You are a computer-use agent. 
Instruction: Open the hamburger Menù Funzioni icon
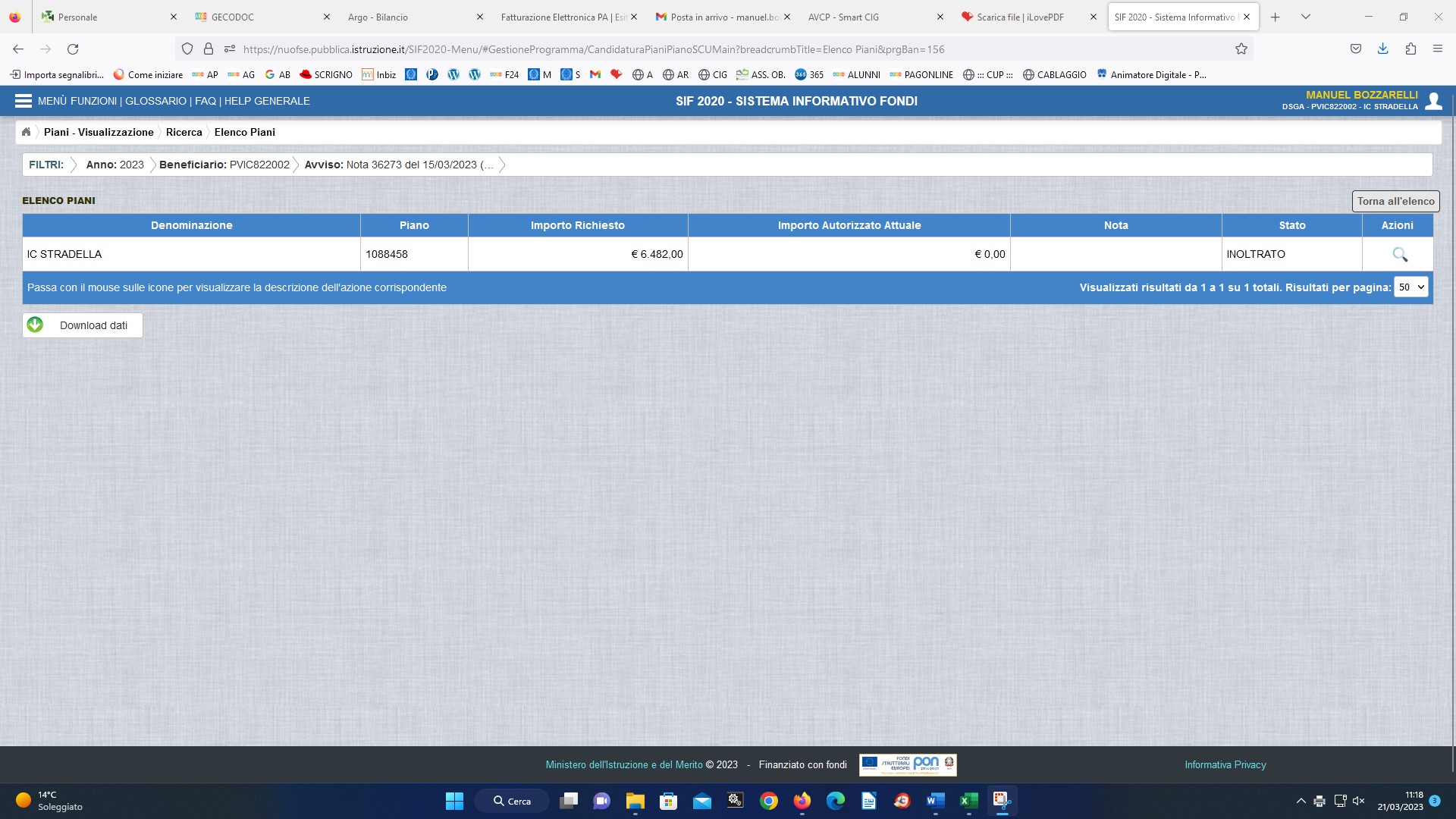pos(24,101)
